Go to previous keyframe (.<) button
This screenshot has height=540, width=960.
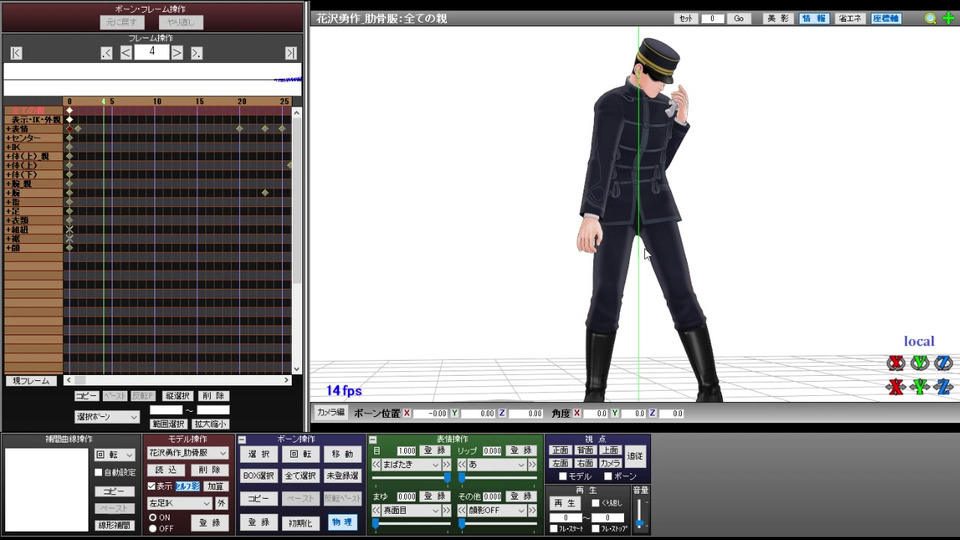[107, 53]
